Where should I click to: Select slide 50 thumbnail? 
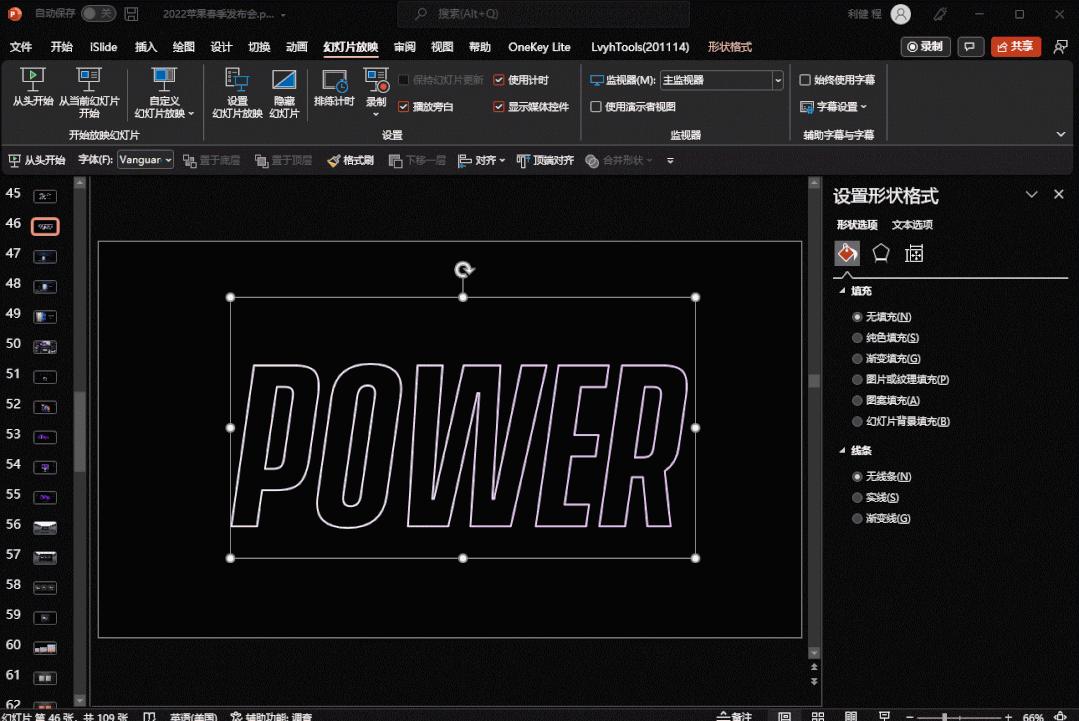point(45,346)
